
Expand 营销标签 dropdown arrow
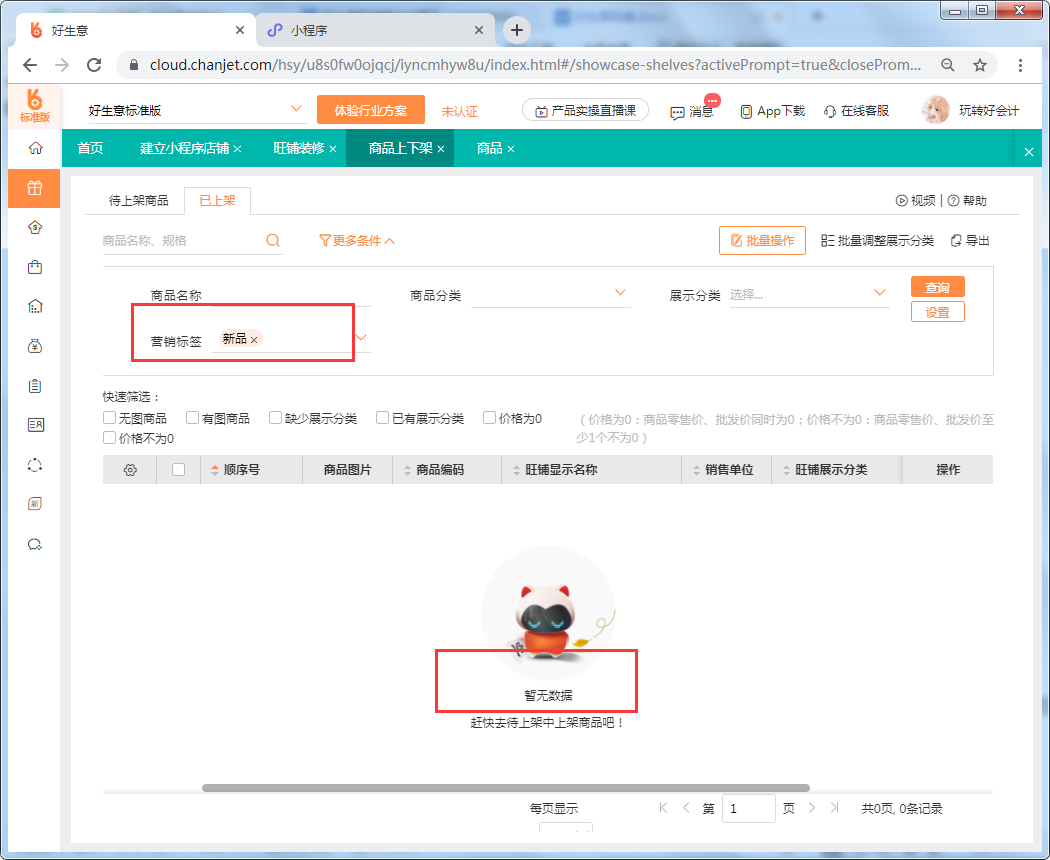point(362,338)
